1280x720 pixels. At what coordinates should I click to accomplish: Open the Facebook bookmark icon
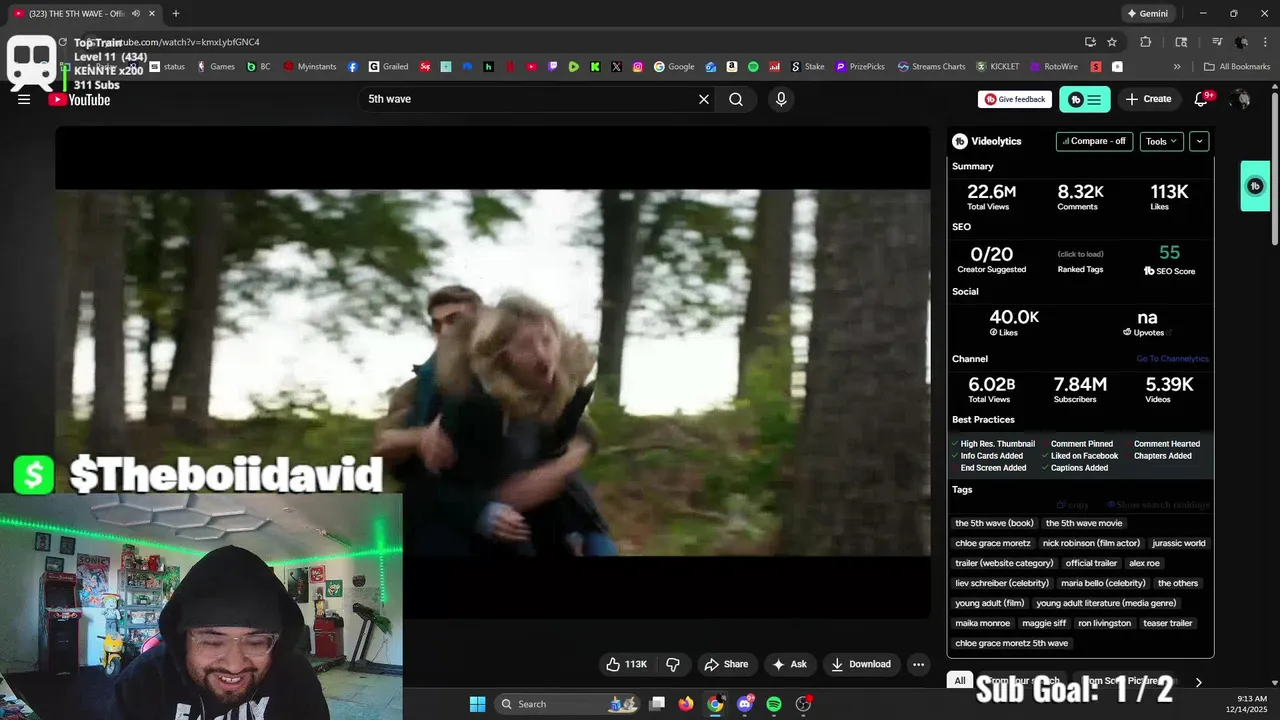coord(353,67)
